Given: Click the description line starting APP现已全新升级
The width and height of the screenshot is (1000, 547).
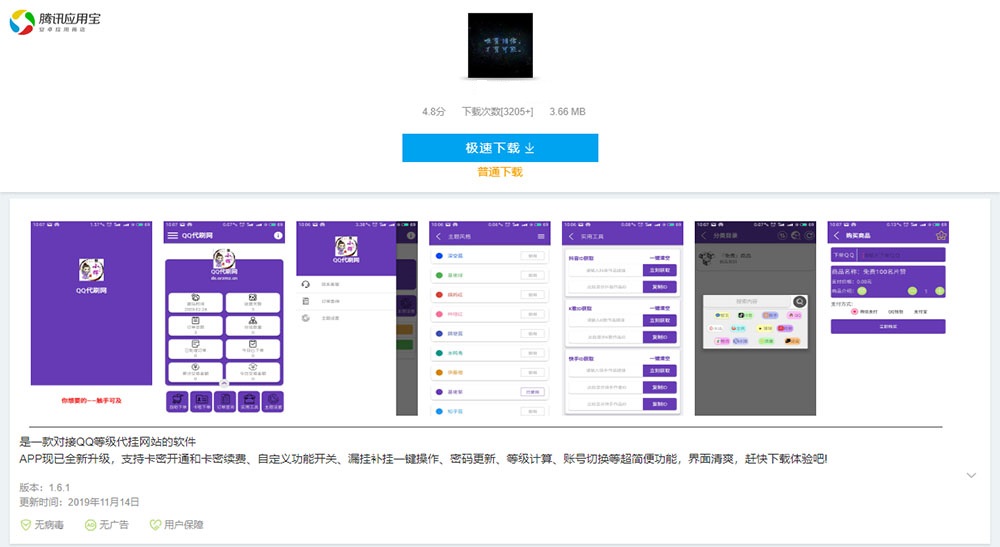Looking at the screenshot, I should point(423,458).
